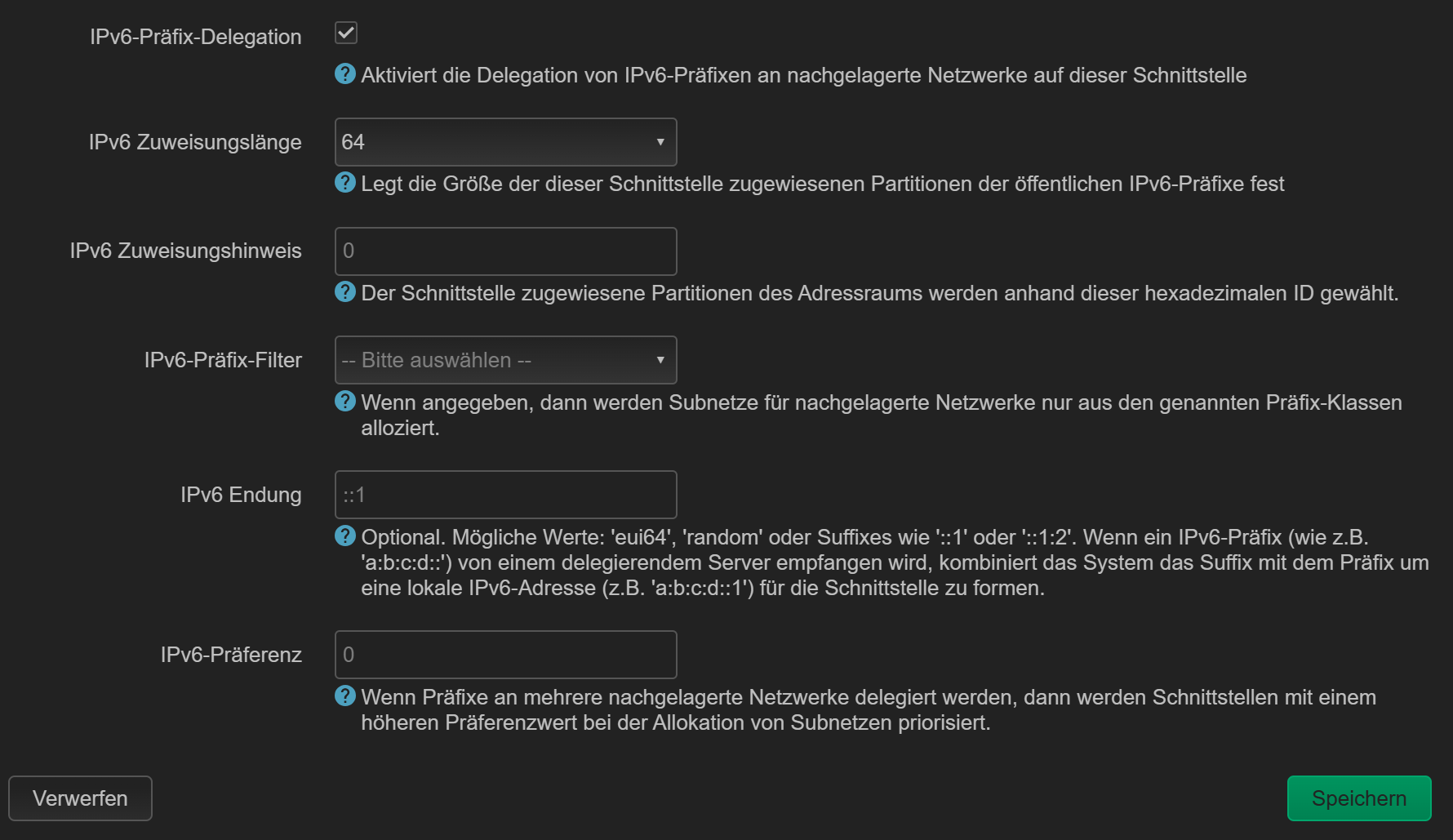Click help icon under IPv6 Zuweisungshinweis field
This screenshot has width=1453, height=840.
click(345, 292)
